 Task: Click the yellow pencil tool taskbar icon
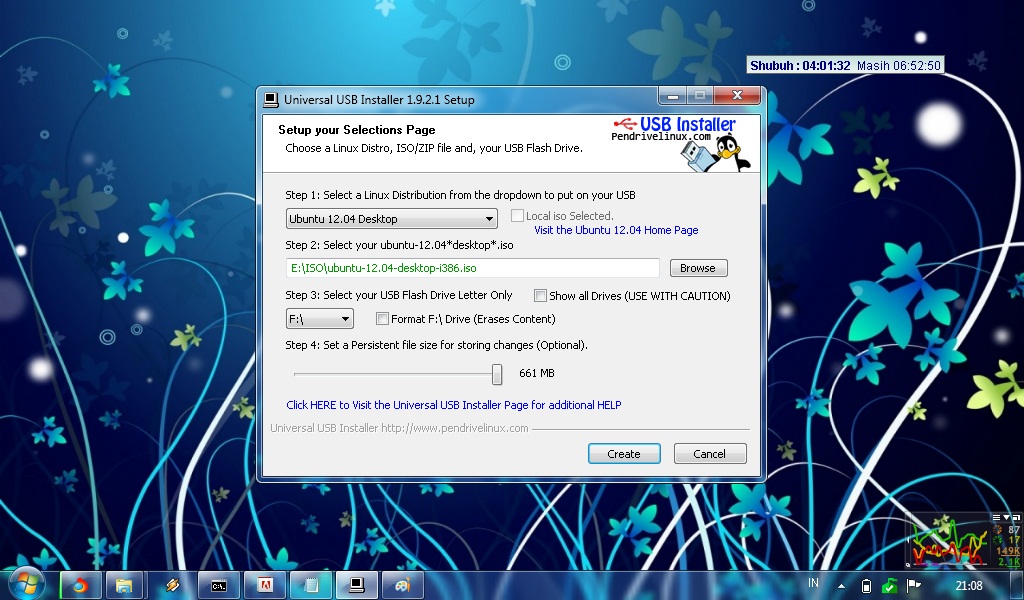(x=172, y=585)
